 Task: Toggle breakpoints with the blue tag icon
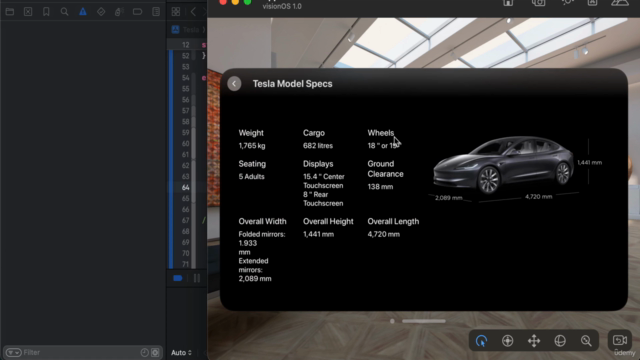click(178, 278)
